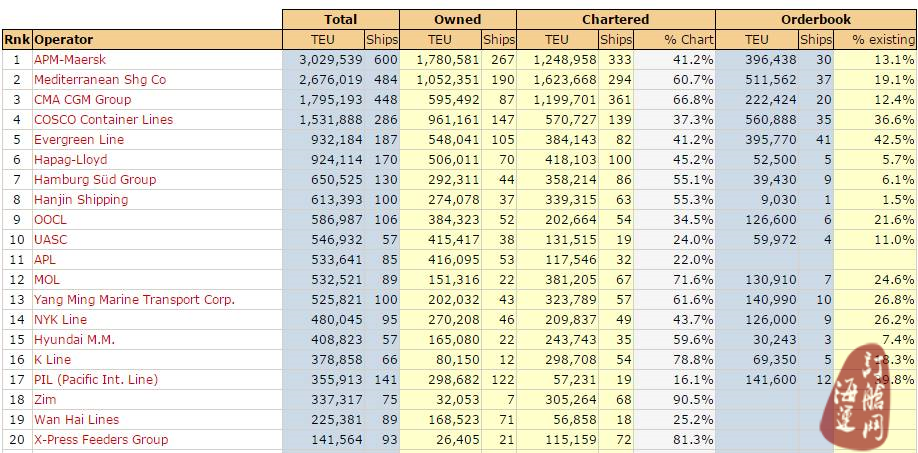Open the K Line operator link
The image size is (918, 453).
(x=52, y=359)
